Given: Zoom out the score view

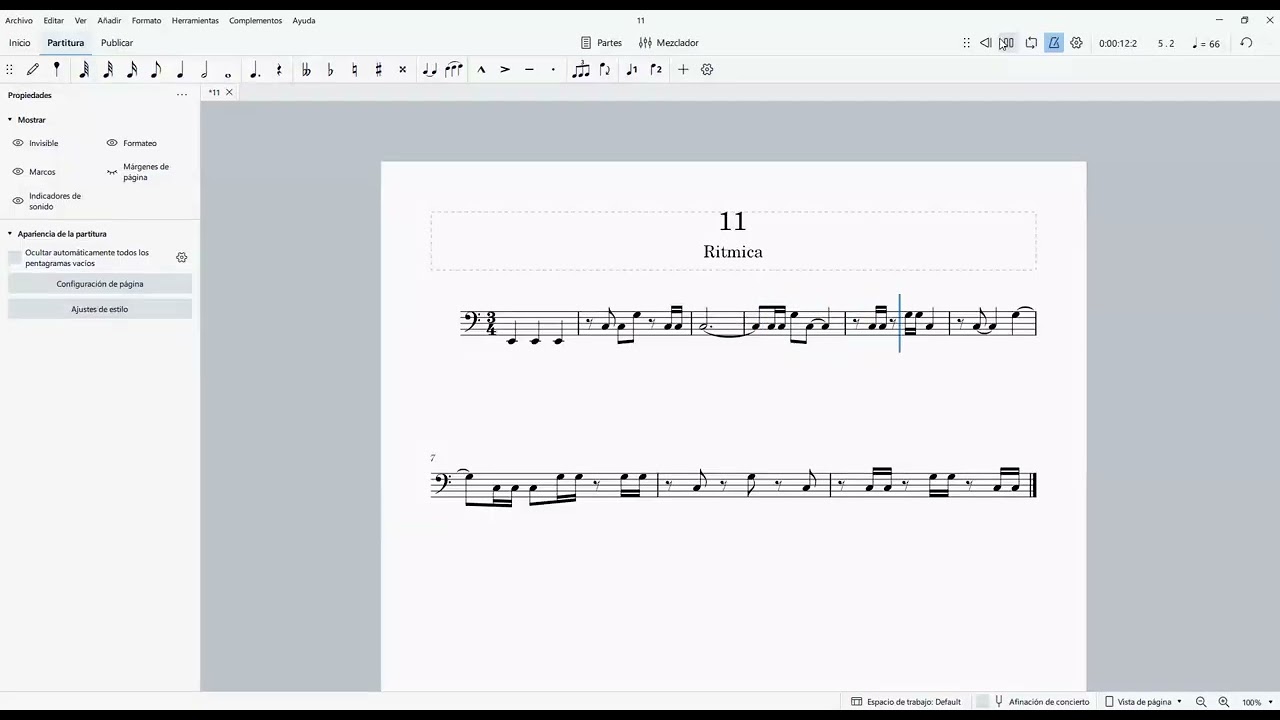Looking at the screenshot, I should tap(1201, 702).
